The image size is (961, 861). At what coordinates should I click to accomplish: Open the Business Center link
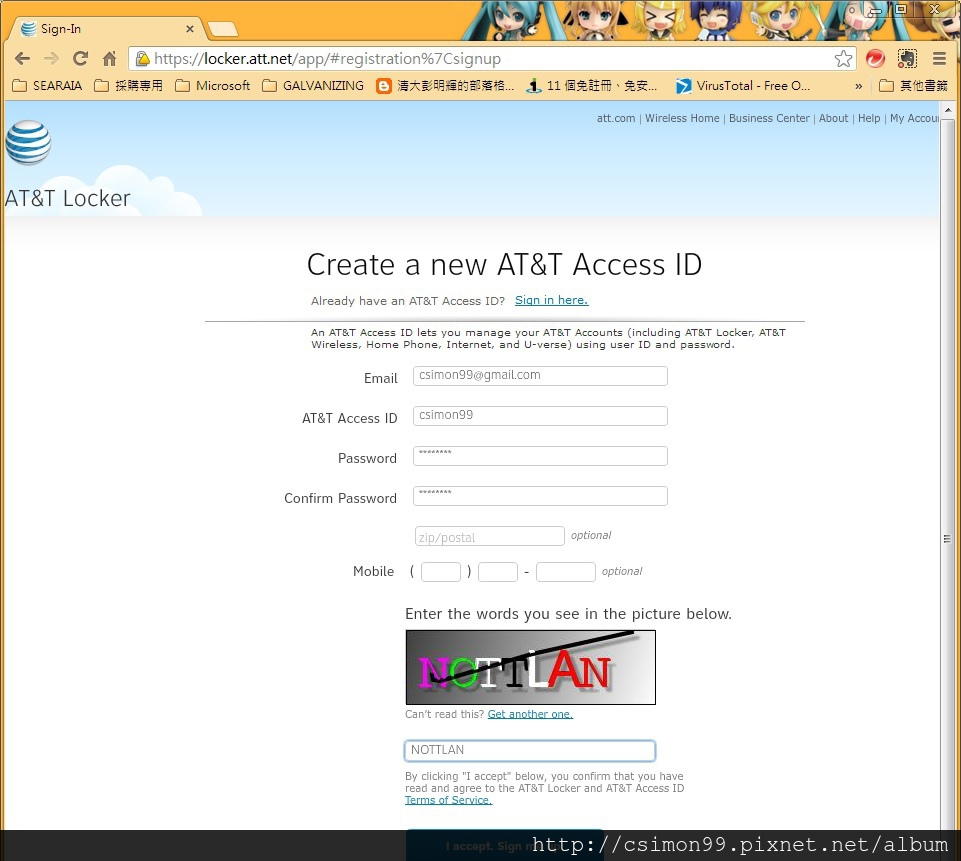(x=769, y=118)
